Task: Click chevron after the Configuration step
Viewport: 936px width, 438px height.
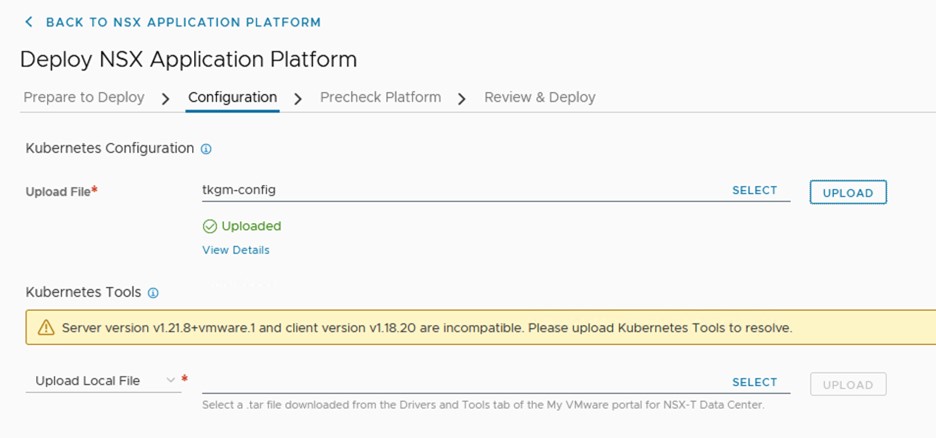Action: coord(298,99)
